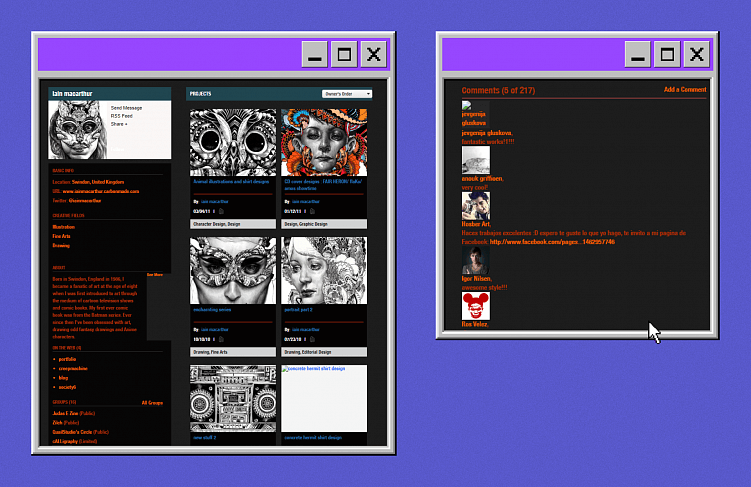Click the iain macarthur profile mask picture
This screenshot has height=487, width=751.
click(78, 130)
